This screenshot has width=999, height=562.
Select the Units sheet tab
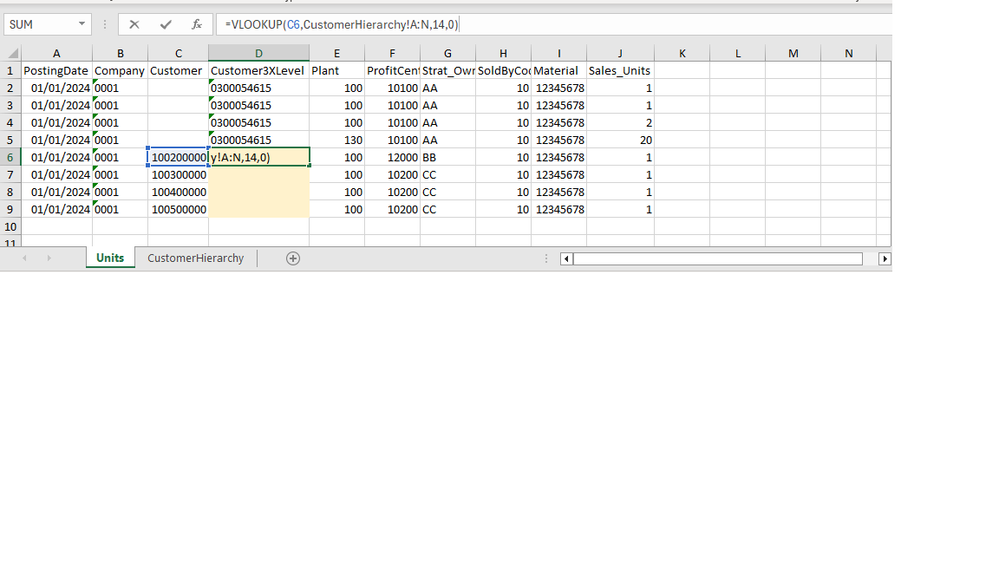pyautogui.click(x=110, y=258)
